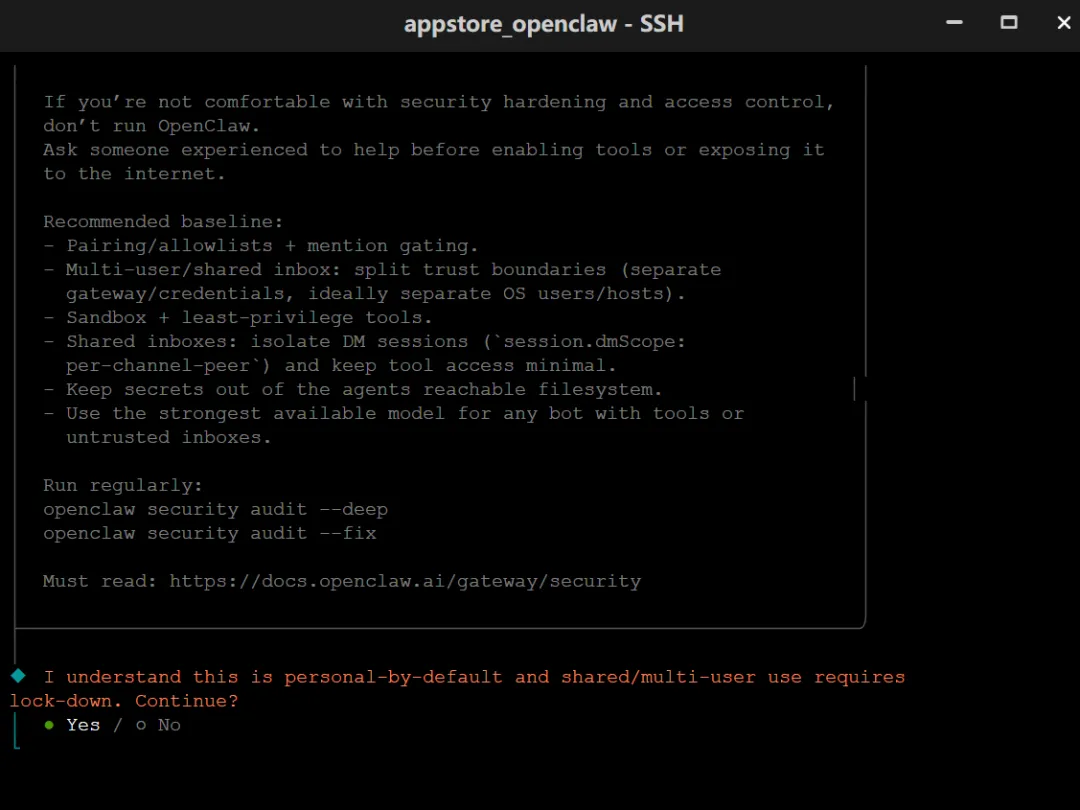This screenshot has height=810, width=1080.
Task: Click the 'Ask someone experienced to help' line
Action: point(434,149)
